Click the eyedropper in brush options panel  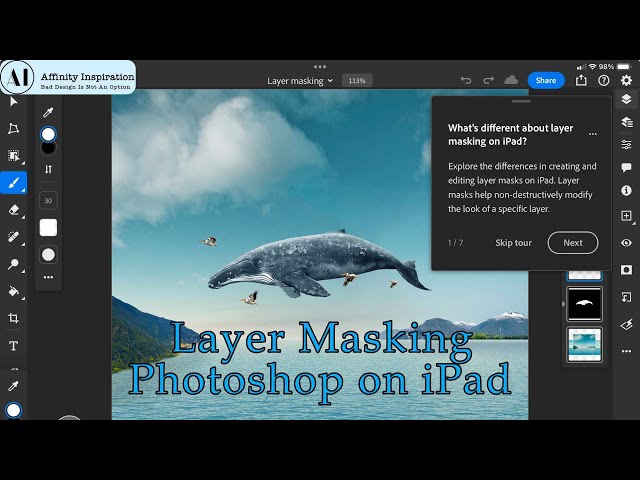48,112
